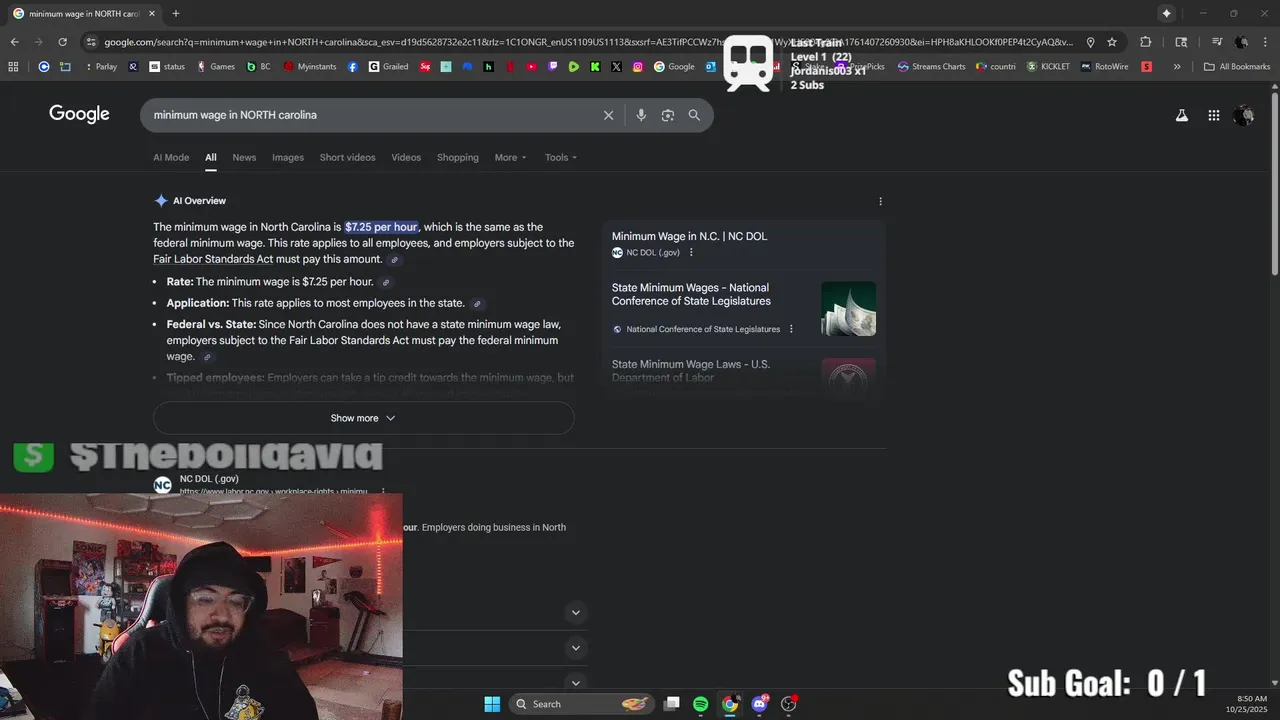Image resolution: width=1280 pixels, height=720 pixels.
Task: Open NC DOL source card options menu
Action: [691, 253]
